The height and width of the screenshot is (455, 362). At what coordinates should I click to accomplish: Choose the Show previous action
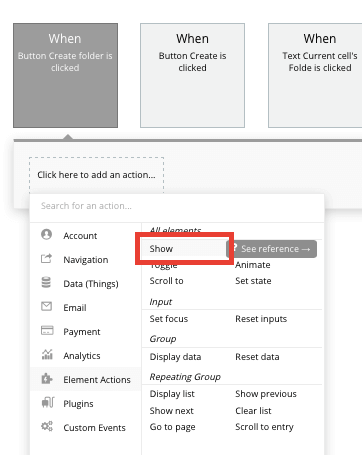pyautogui.click(x=266, y=394)
